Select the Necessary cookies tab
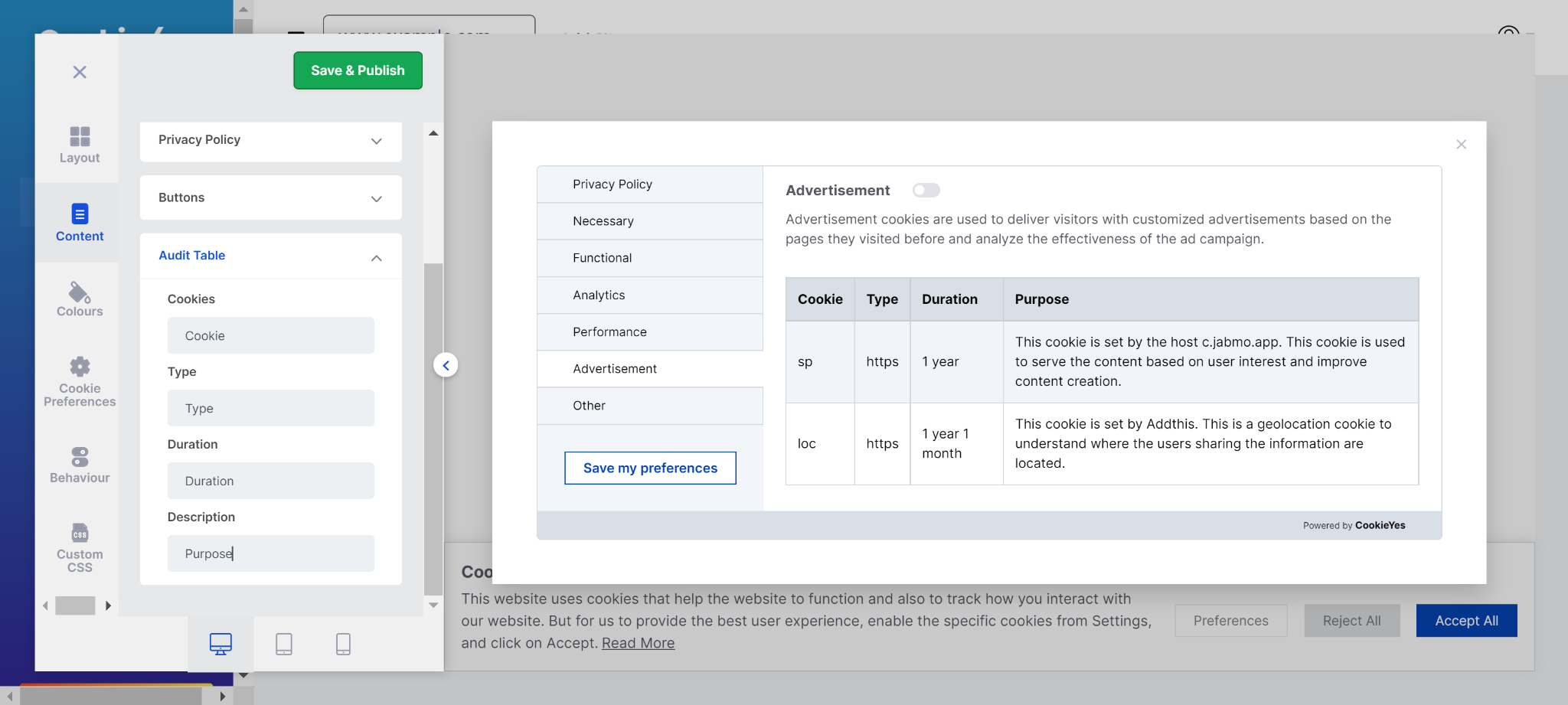 650,221
